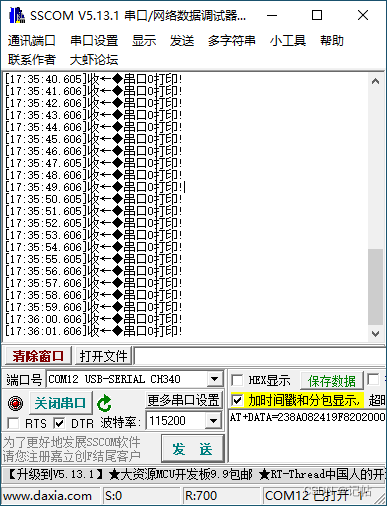Click the COM12 已打开 status text

307,496
